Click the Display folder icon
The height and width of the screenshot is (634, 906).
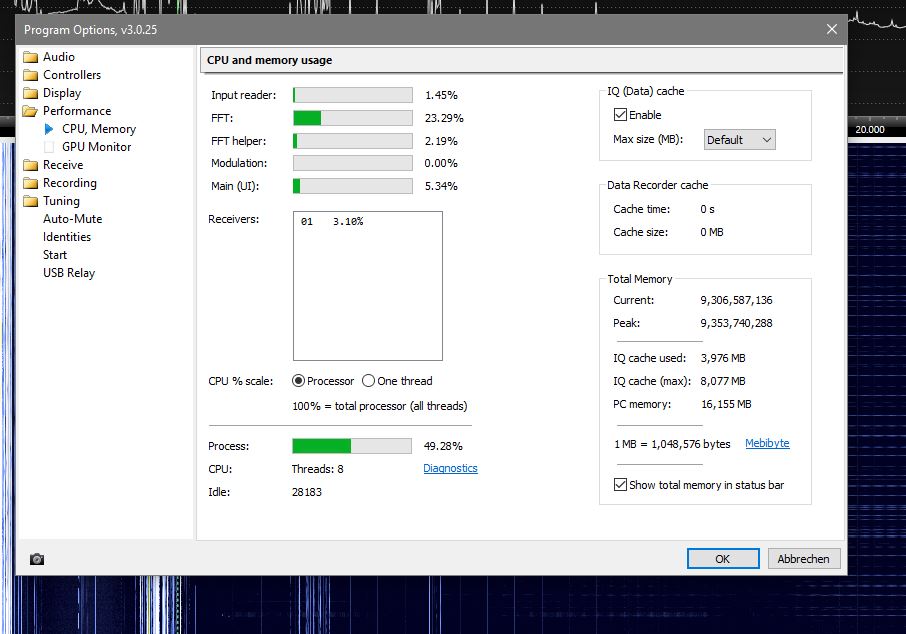coord(31,93)
